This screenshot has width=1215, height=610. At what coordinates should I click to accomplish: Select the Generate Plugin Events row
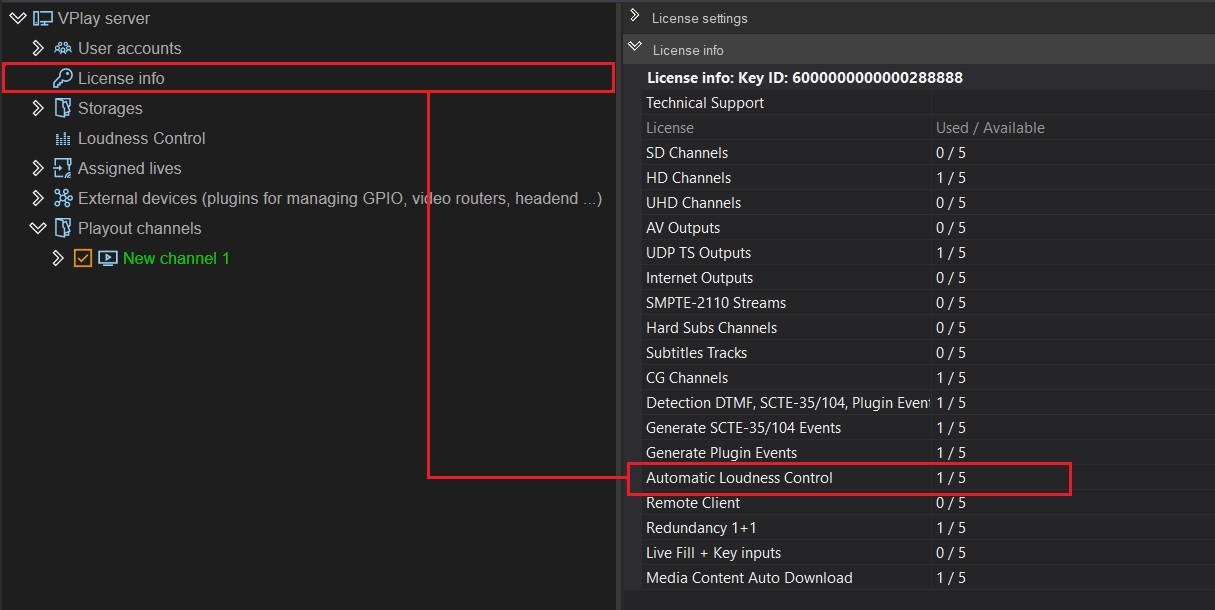click(x=928, y=453)
